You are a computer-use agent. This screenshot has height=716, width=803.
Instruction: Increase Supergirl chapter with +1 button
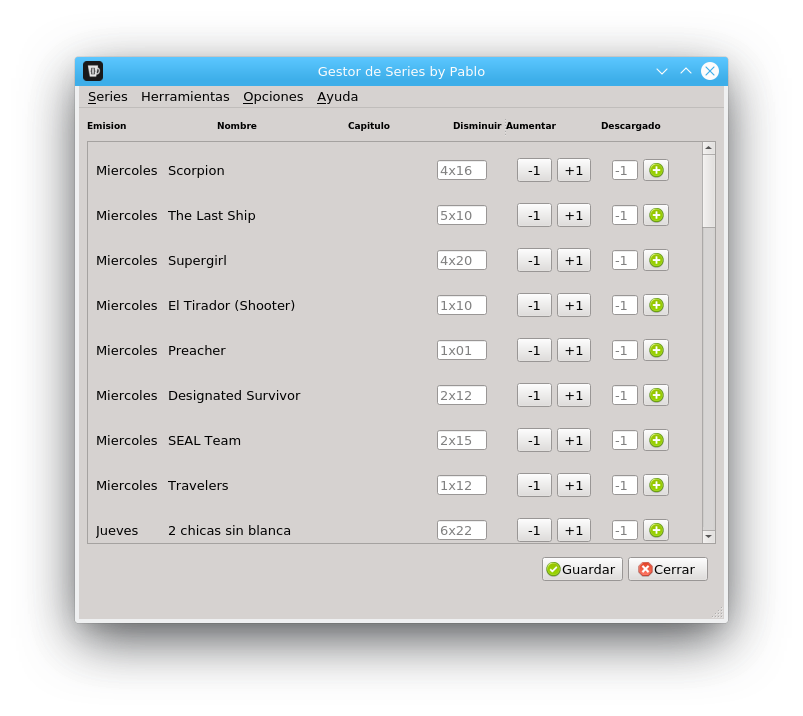(x=574, y=261)
